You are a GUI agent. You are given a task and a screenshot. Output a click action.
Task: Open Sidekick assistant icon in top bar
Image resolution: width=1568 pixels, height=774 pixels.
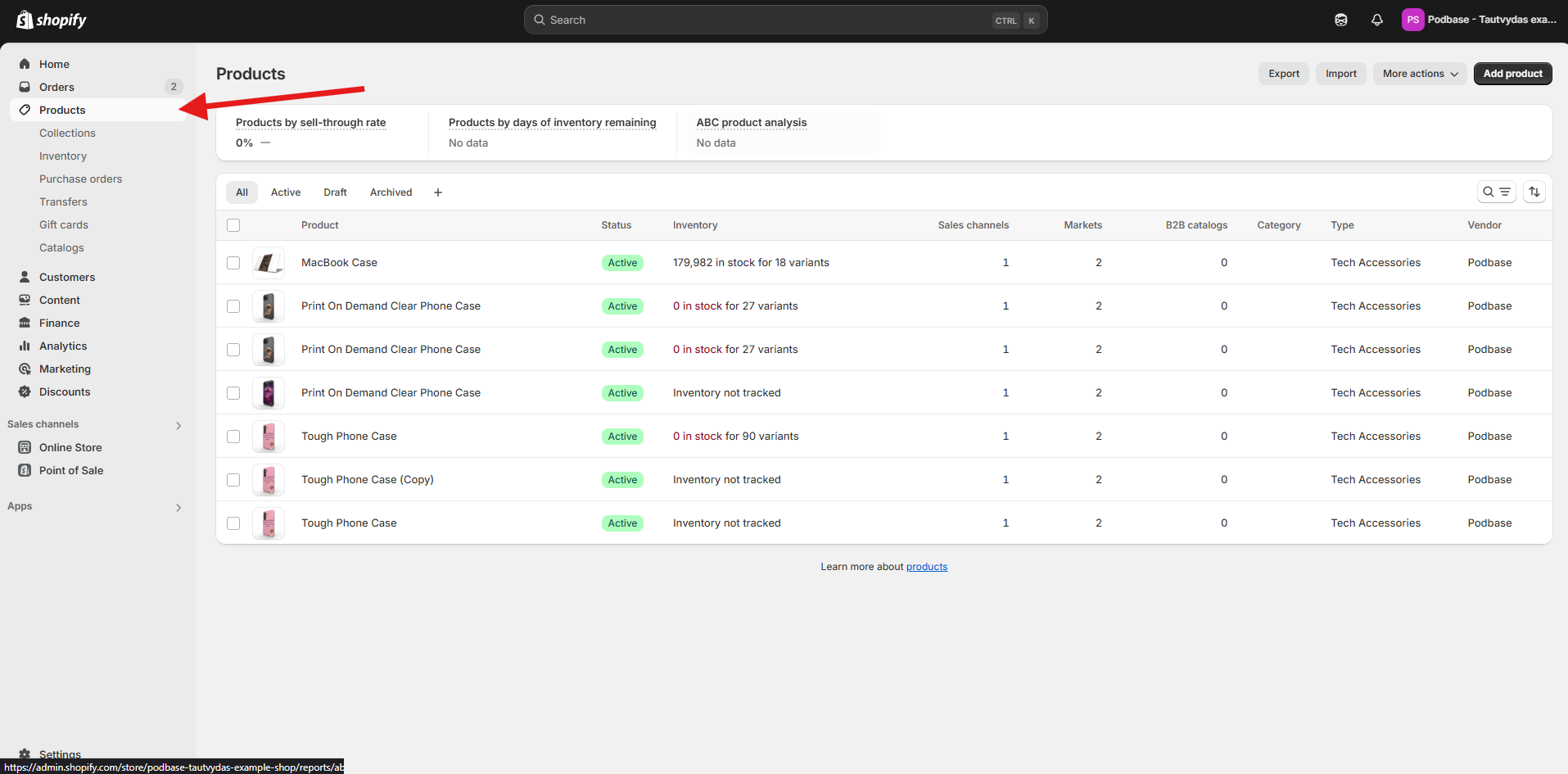coord(1340,20)
